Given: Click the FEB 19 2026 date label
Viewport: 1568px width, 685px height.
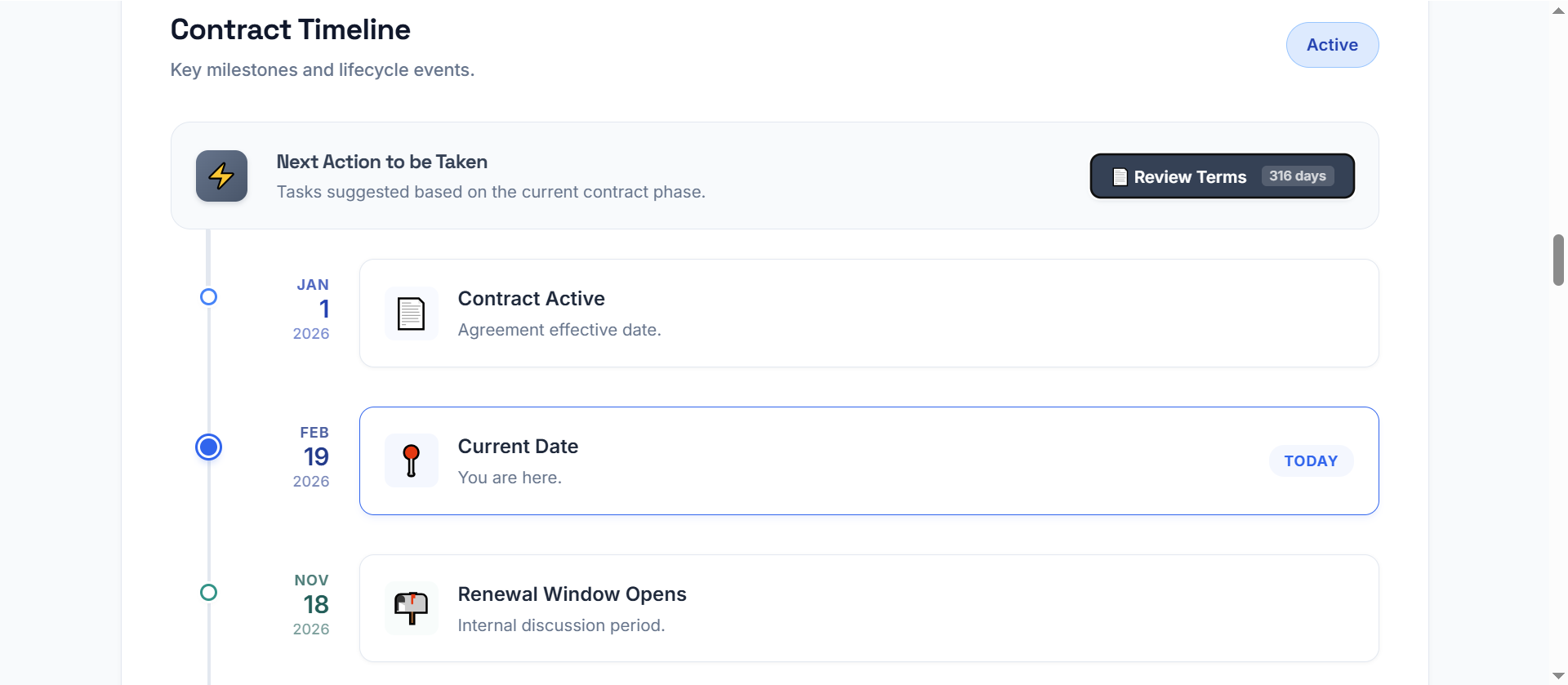Looking at the screenshot, I should (312, 457).
